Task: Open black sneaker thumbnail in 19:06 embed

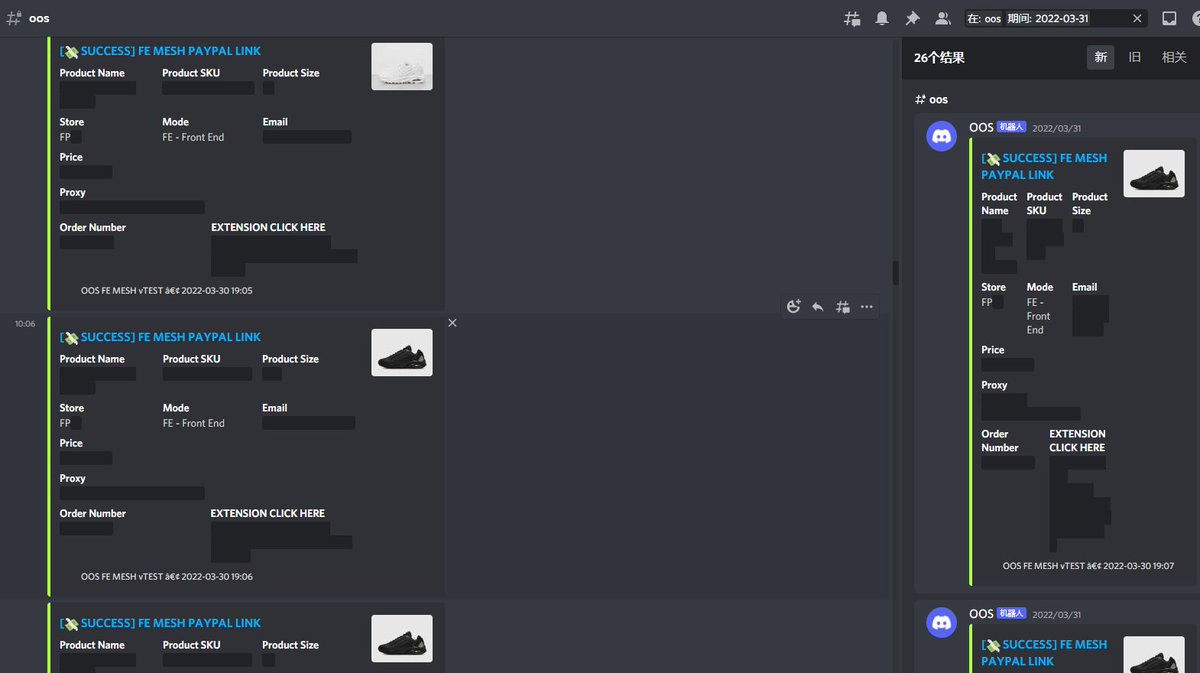Action: click(x=402, y=352)
